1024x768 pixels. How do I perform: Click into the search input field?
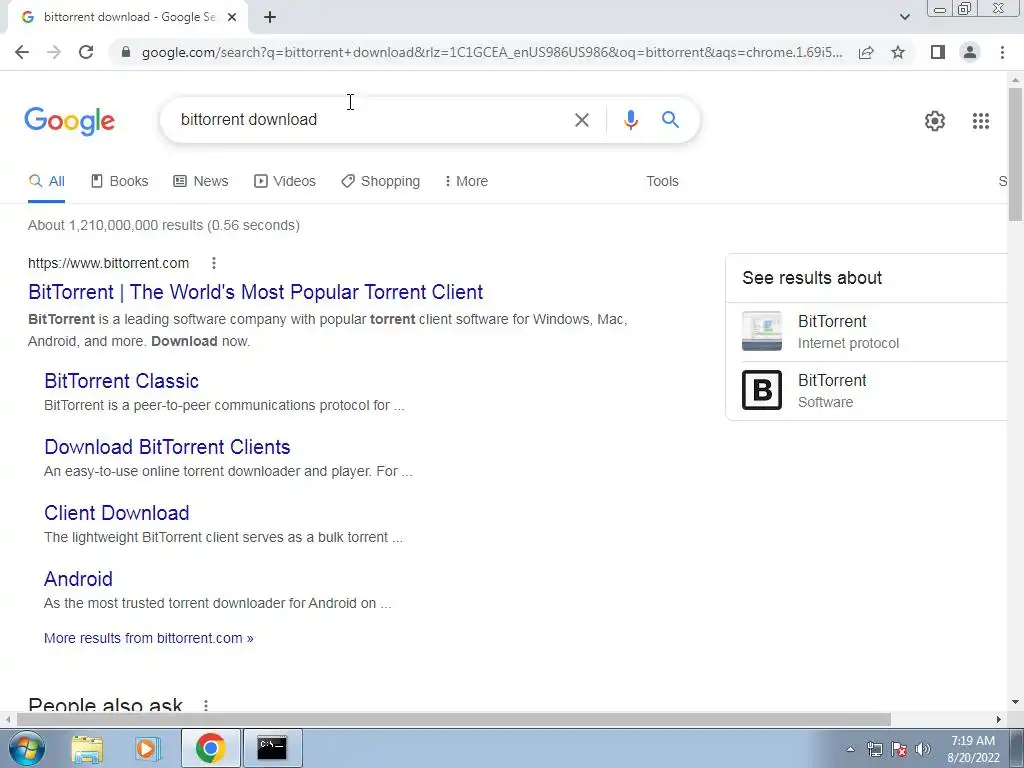pyautogui.click(x=369, y=120)
